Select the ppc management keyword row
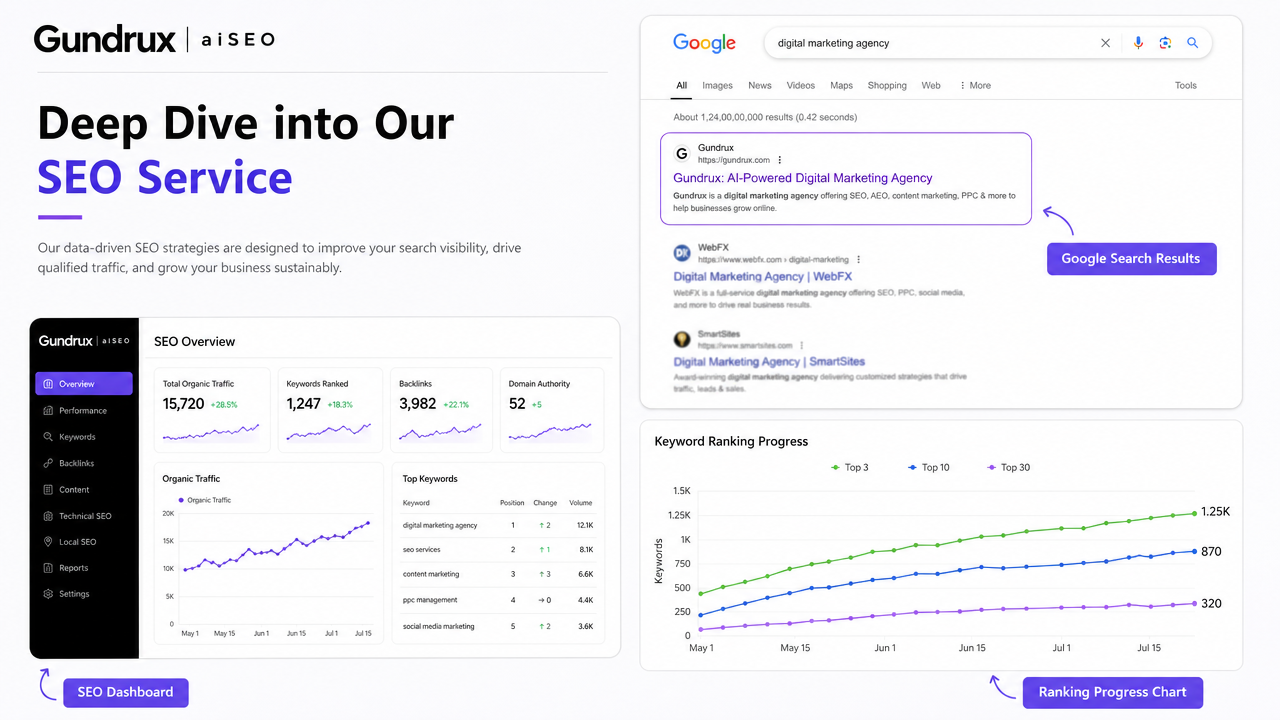The height and width of the screenshot is (720, 1280). [x=498, y=600]
